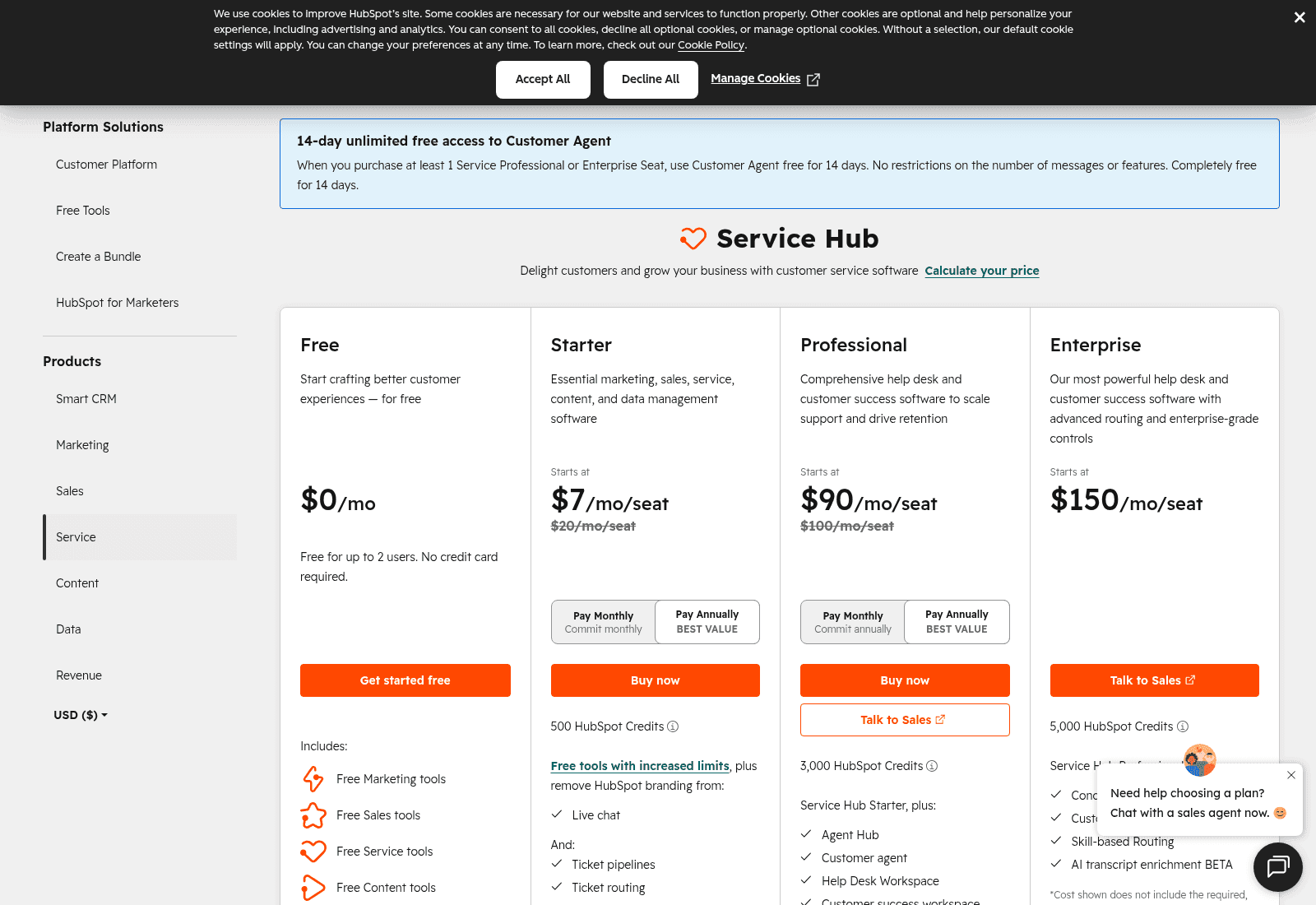
Task: Click the Ticket routing feature text
Action: (x=609, y=888)
